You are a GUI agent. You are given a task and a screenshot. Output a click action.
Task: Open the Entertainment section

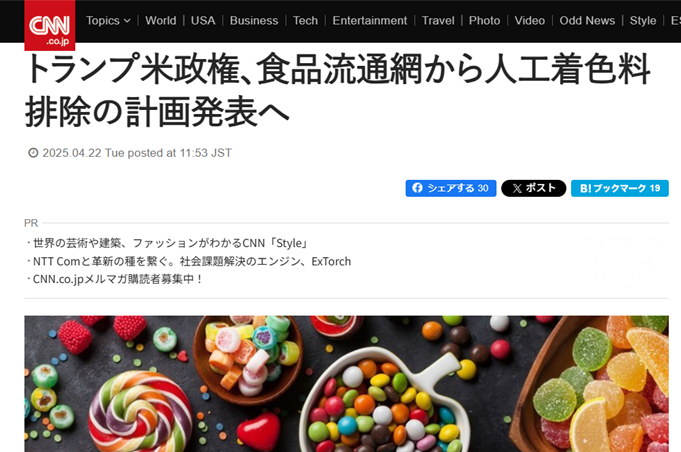coord(370,20)
